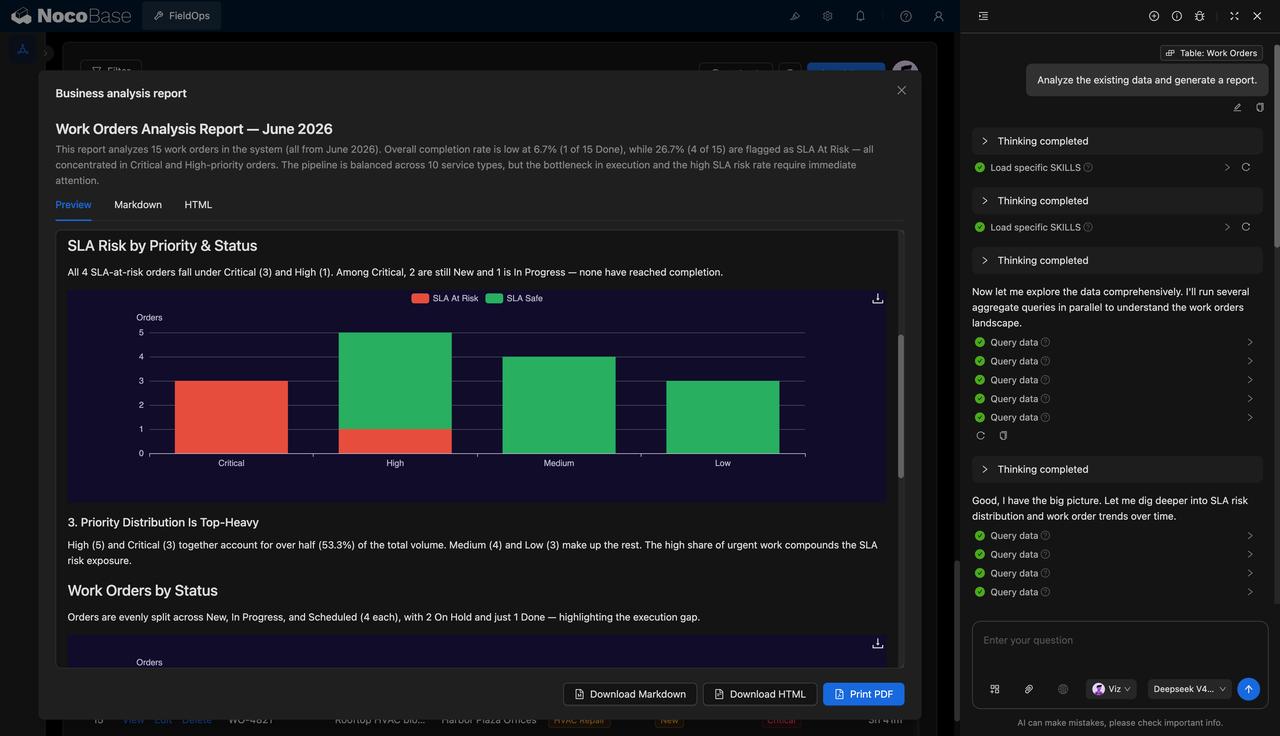Send the question with blue arrow button
Image resolution: width=1280 pixels, height=736 pixels.
[1248, 689]
